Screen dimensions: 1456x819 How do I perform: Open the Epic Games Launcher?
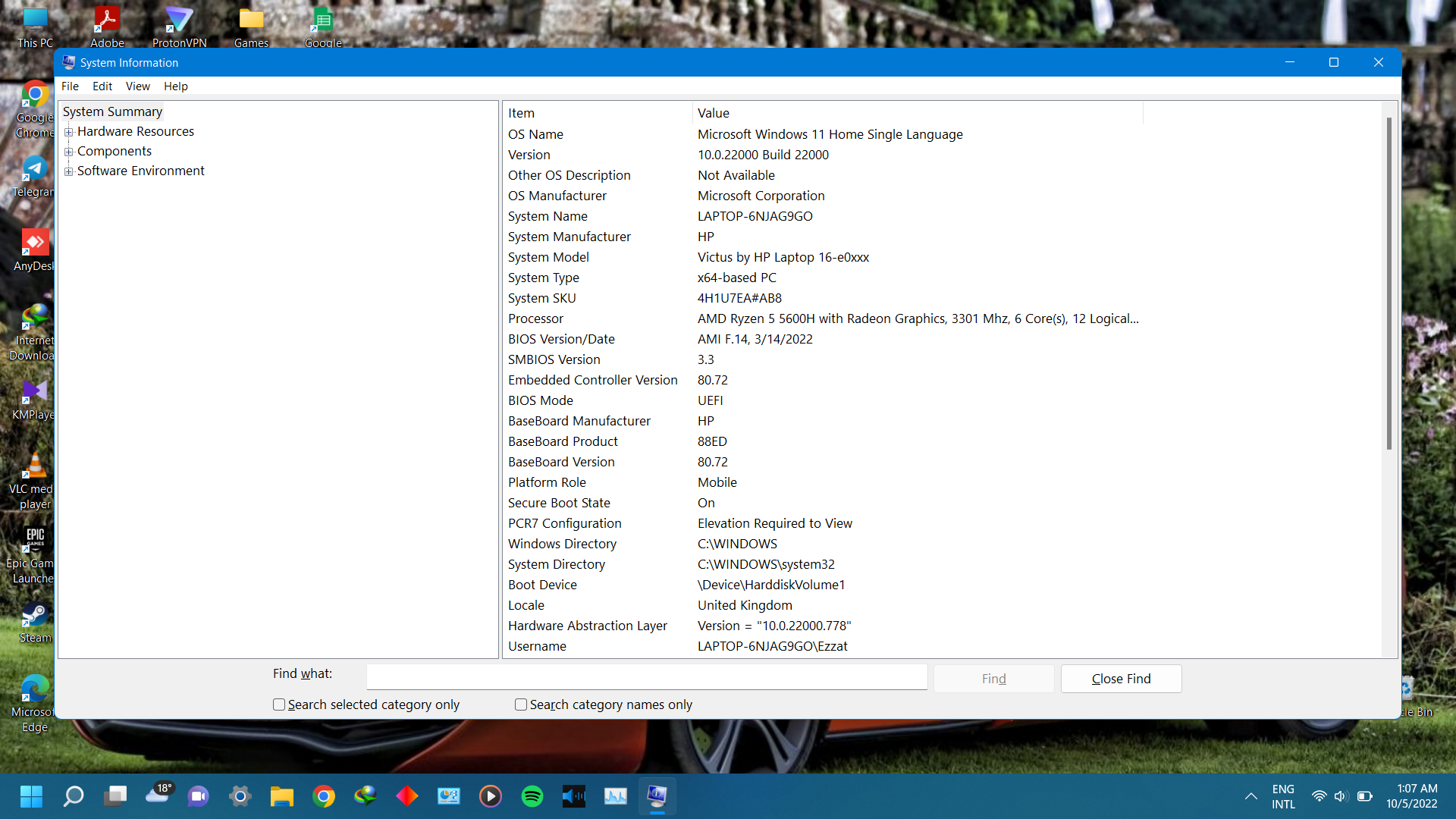(33, 538)
